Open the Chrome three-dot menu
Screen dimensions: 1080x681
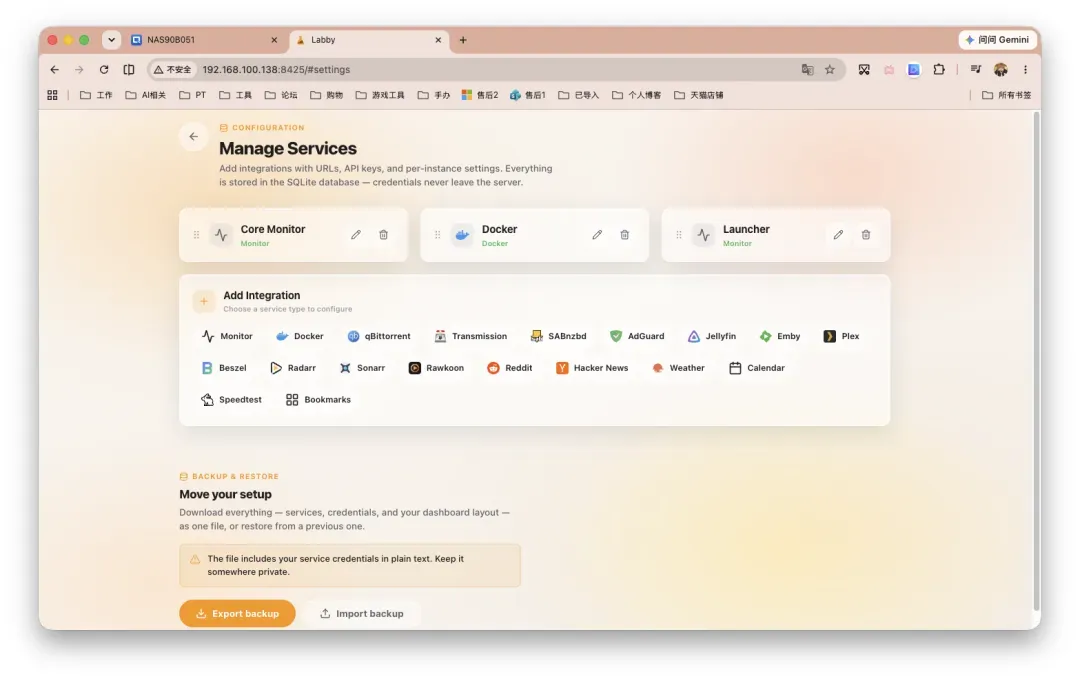[1025, 70]
